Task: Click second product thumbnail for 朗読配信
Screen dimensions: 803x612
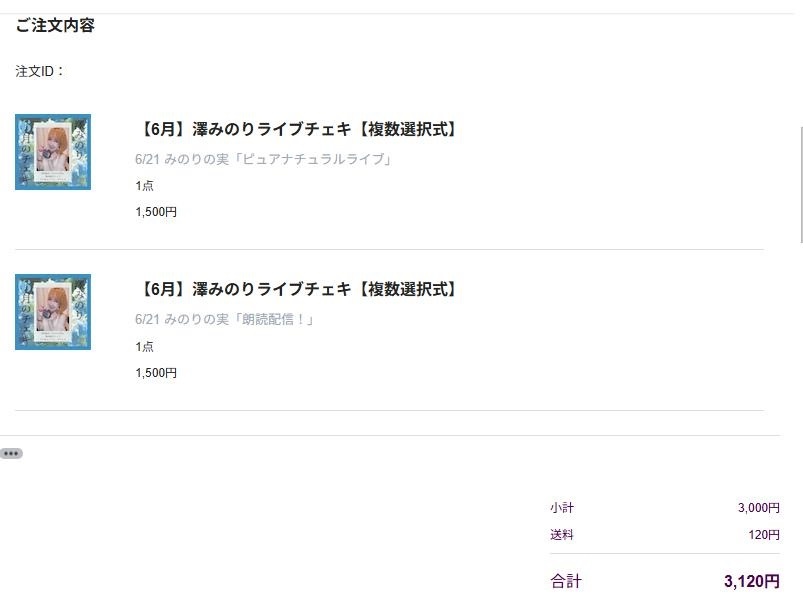Action: click(x=53, y=312)
